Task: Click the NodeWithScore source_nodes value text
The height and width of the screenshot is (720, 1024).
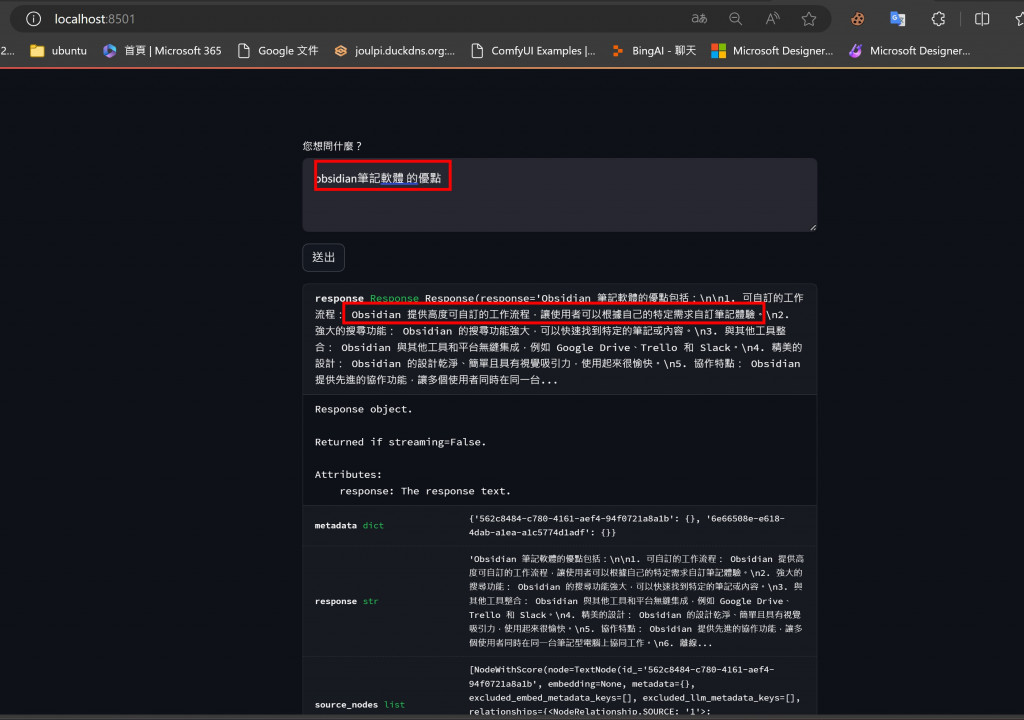Action: click(x=635, y=690)
